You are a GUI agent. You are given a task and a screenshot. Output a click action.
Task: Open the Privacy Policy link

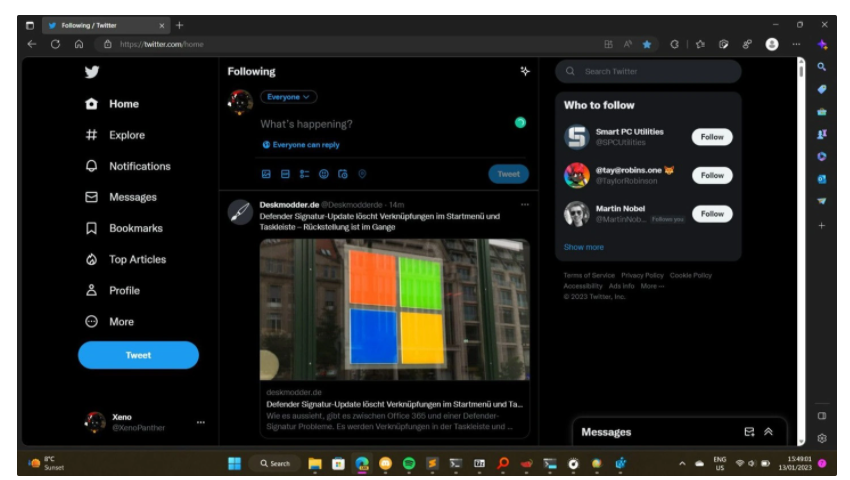[x=642, y=276]
